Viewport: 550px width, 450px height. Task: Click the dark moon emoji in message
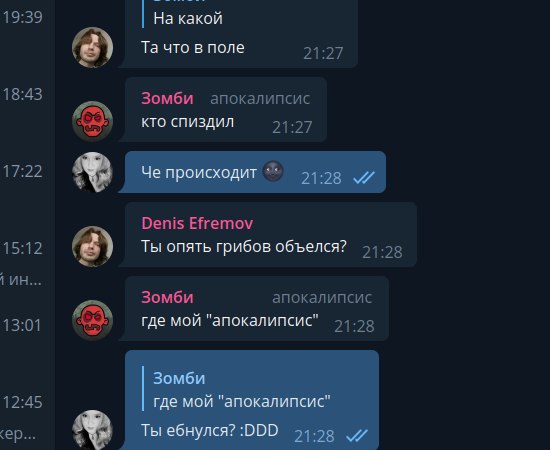tap(273, 171)
